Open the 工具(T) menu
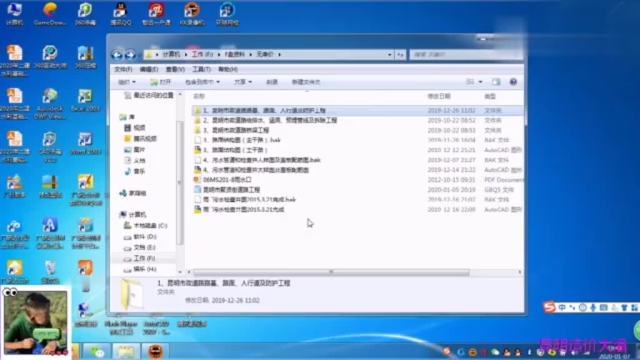 coord(201,69)
